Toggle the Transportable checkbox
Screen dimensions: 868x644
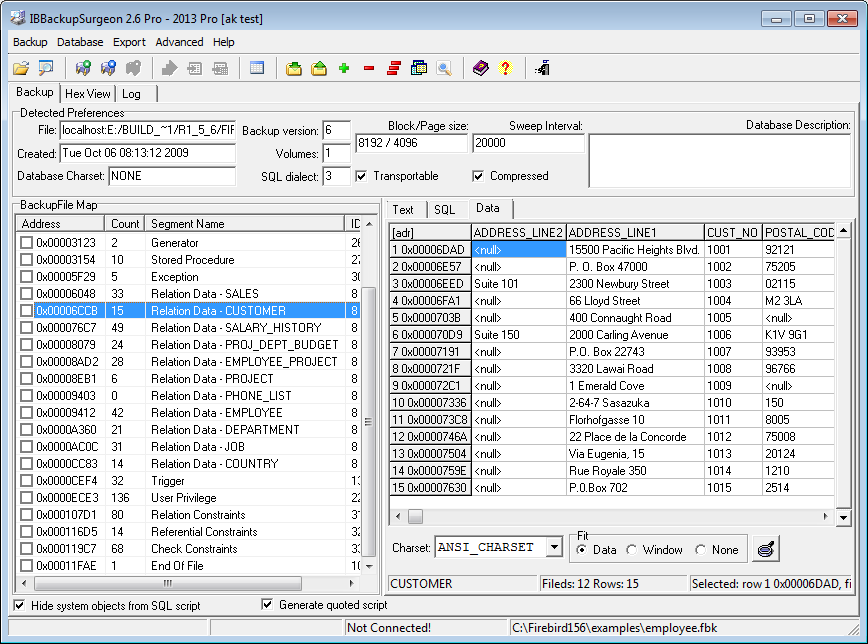(x=361, y=176)
